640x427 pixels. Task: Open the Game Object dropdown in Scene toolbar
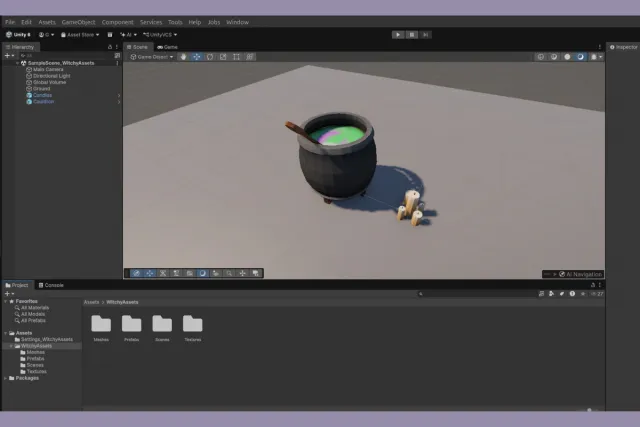(x=152, y=57)
